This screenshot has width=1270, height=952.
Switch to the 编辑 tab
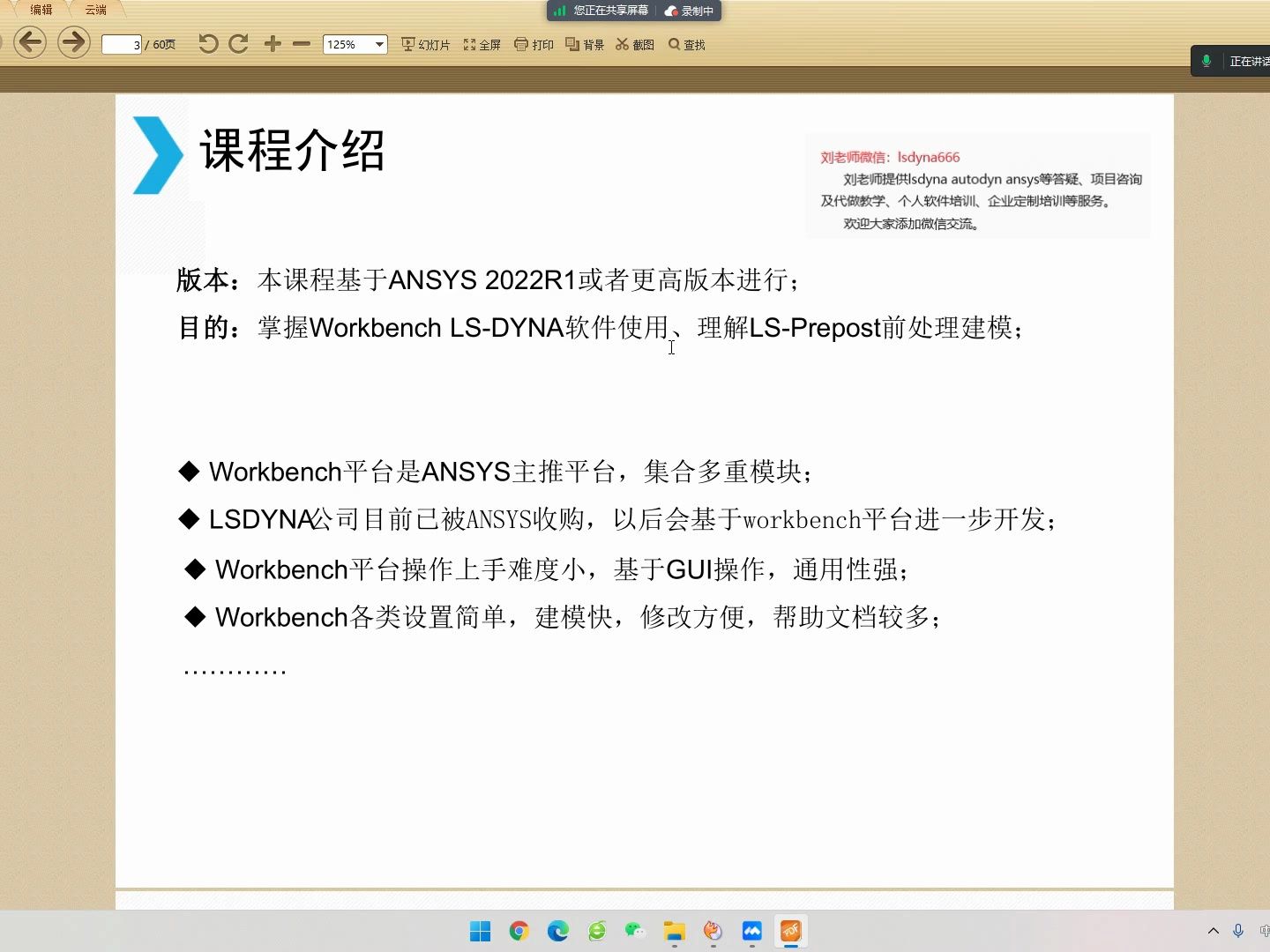click(x=41, y=10)
